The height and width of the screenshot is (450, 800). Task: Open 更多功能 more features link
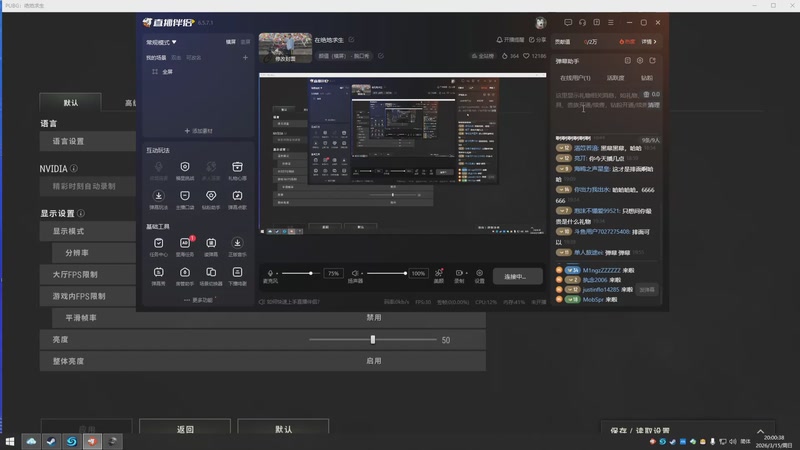(198, 300)
